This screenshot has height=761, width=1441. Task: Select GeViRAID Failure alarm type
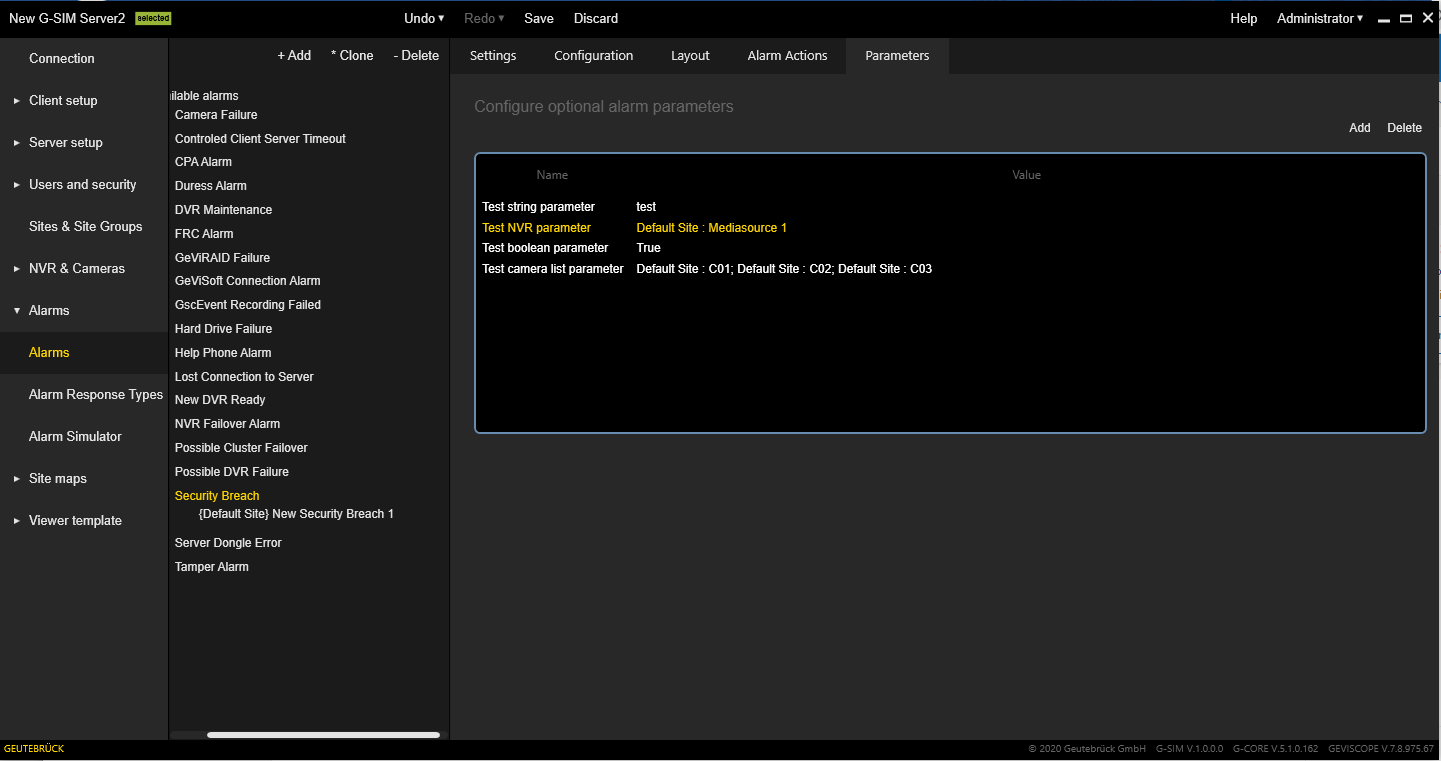click(x=222, y=258)
